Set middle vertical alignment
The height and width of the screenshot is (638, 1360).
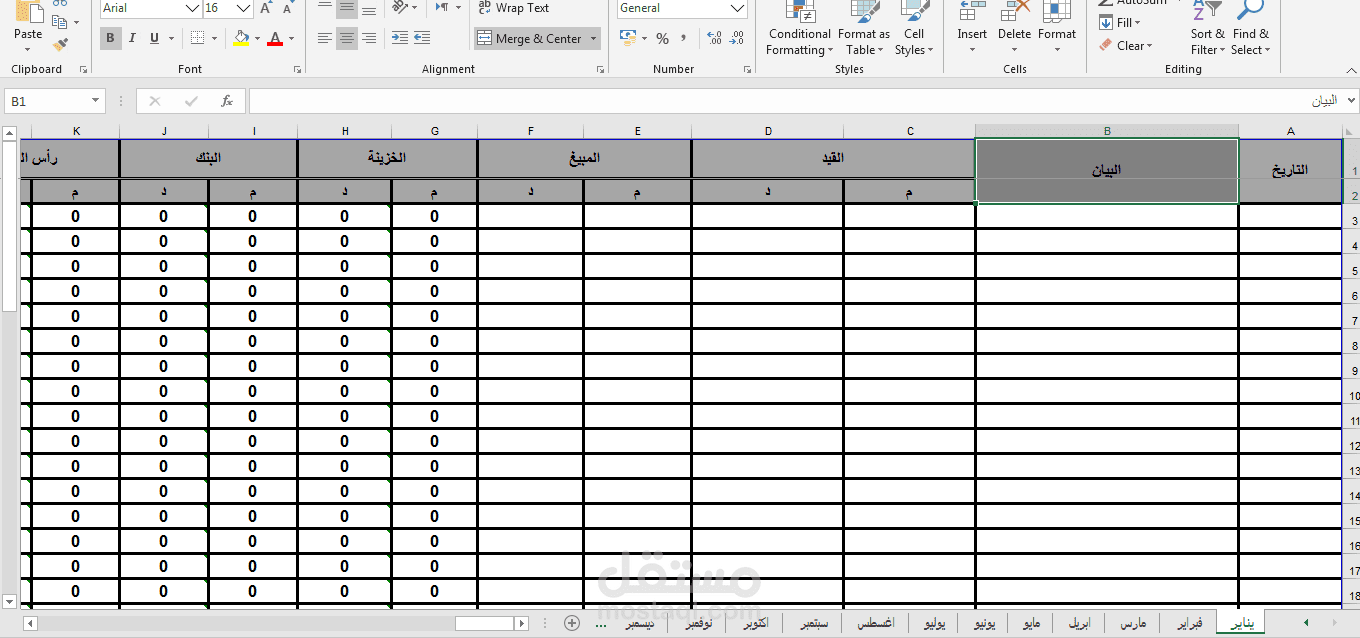[347, 9]
